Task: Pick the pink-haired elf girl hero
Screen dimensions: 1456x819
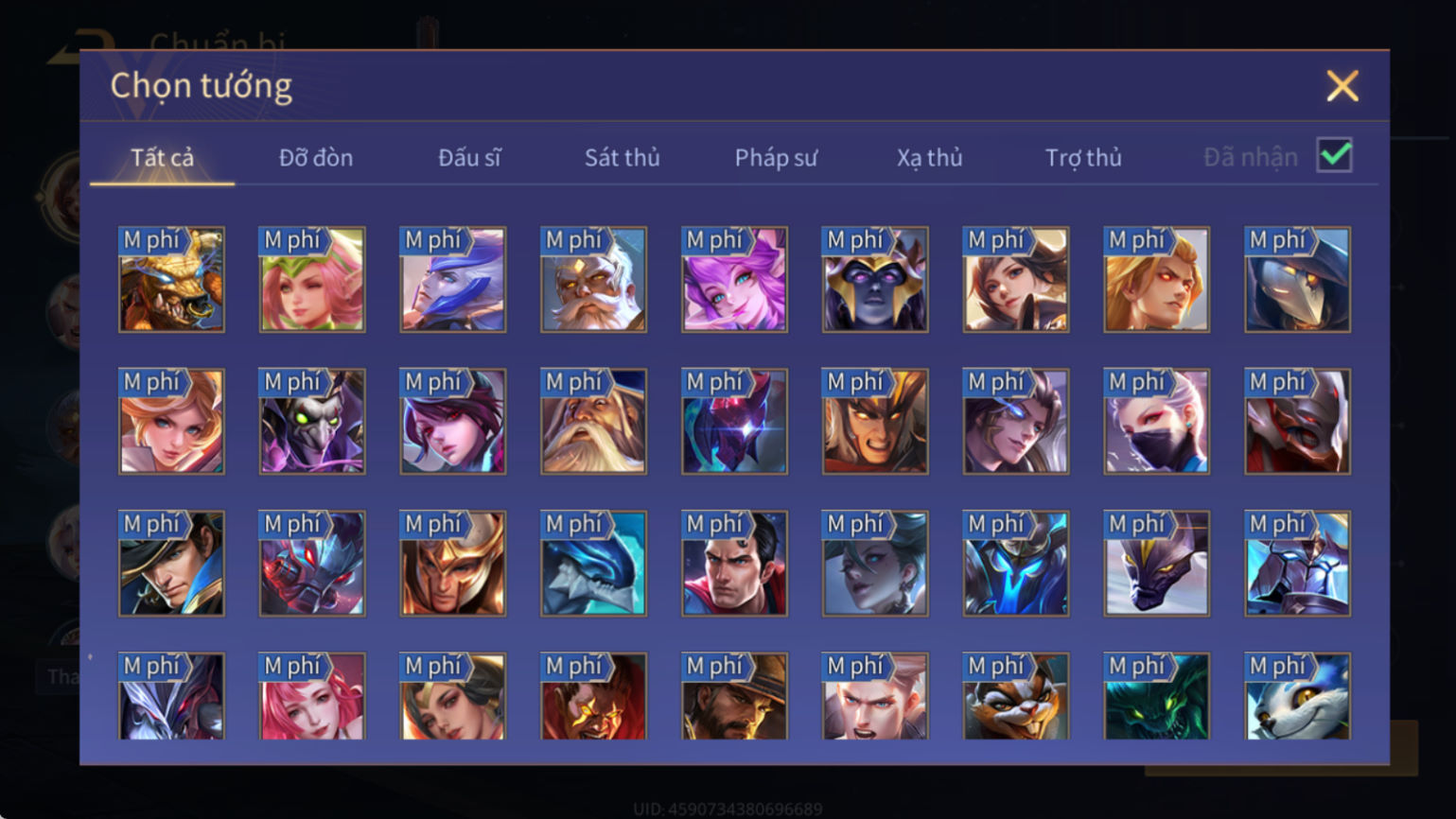Action: pos(312,279)
